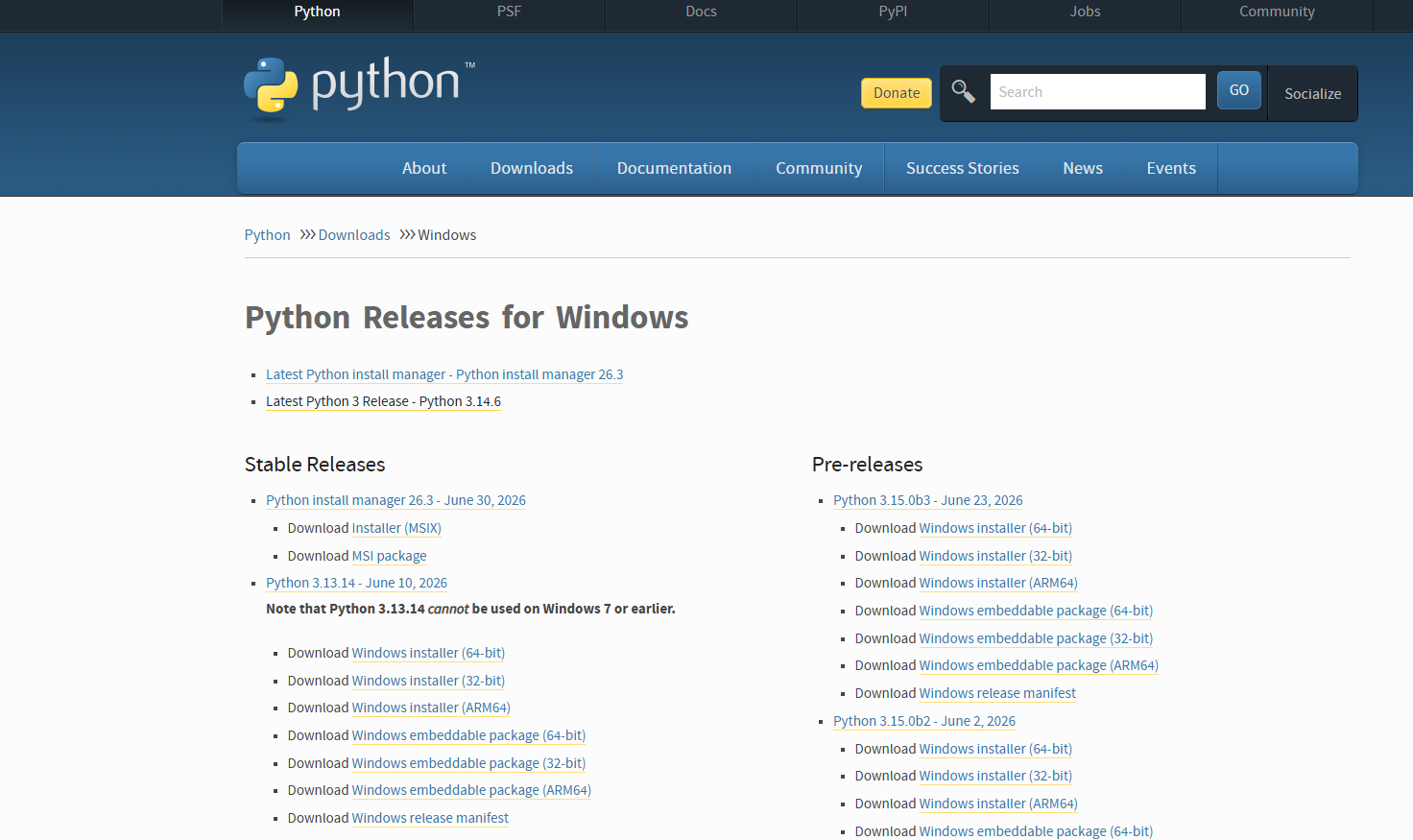
Task: Click the Stable Releases heading
Action: click(x=315, y=465)
